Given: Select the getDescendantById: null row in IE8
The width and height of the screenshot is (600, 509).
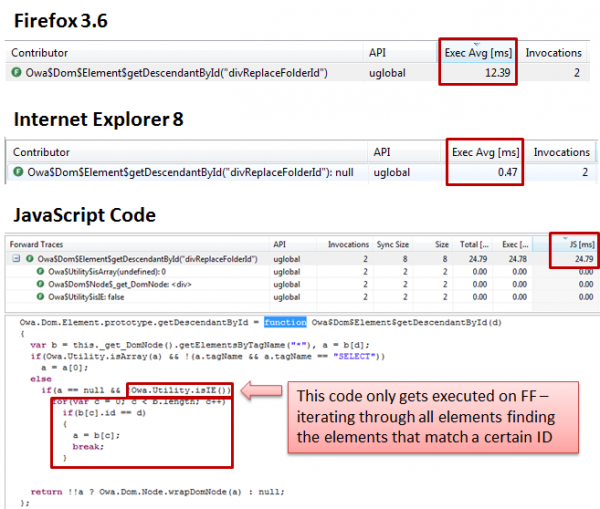Looking at the screenshot, I should click(x=301, y=172).
